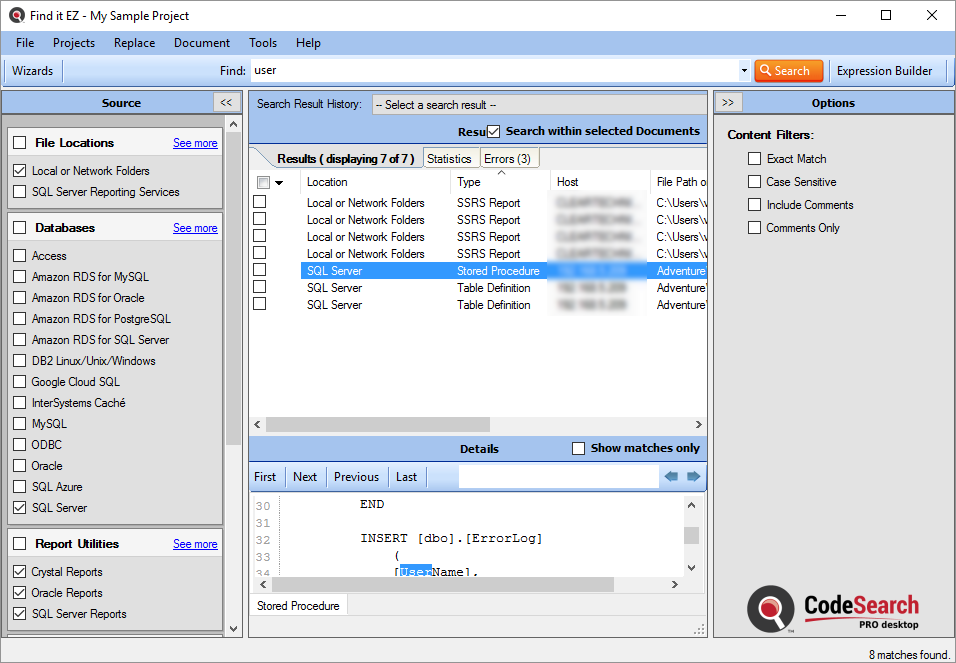956x663 pixels.
Task: Uncheck Oracle Reports checkbox
Action: pyautogui.click(x=20, y=593)
